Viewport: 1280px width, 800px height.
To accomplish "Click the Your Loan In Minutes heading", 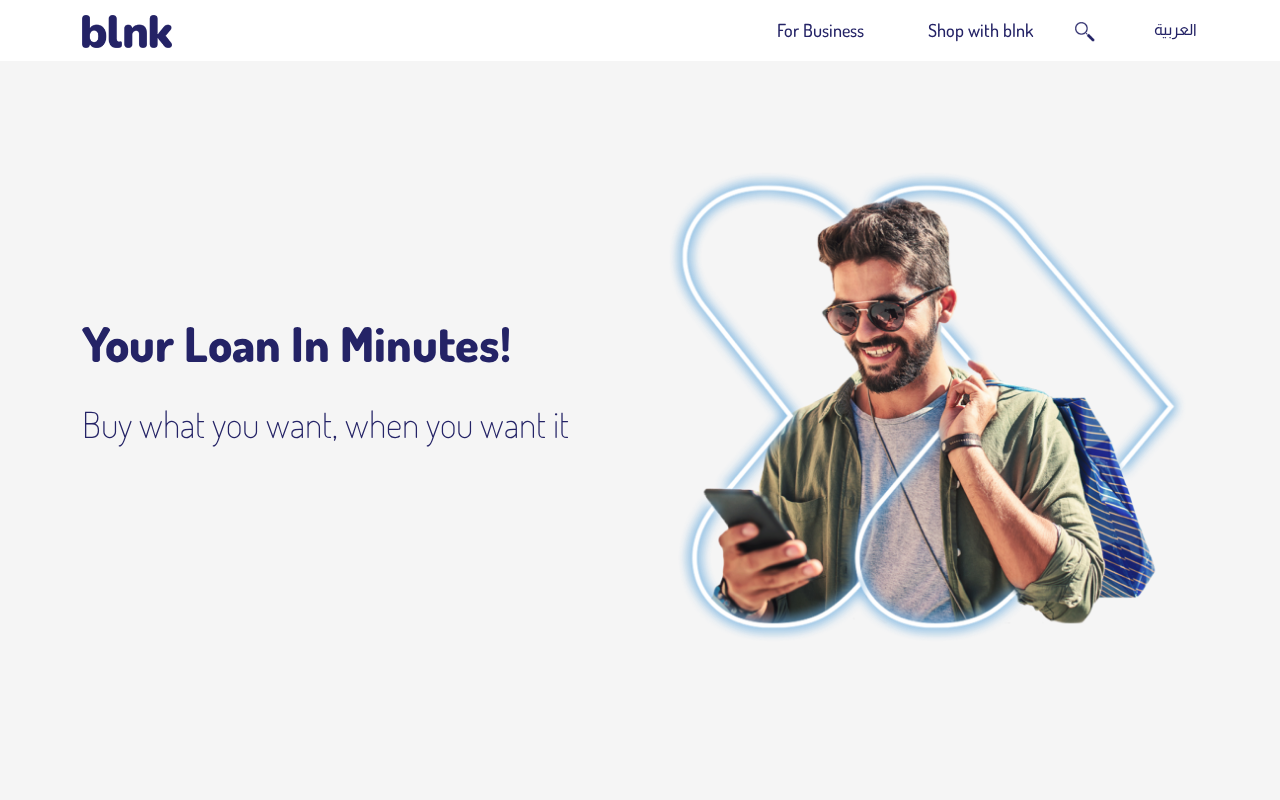I will 296,345.
